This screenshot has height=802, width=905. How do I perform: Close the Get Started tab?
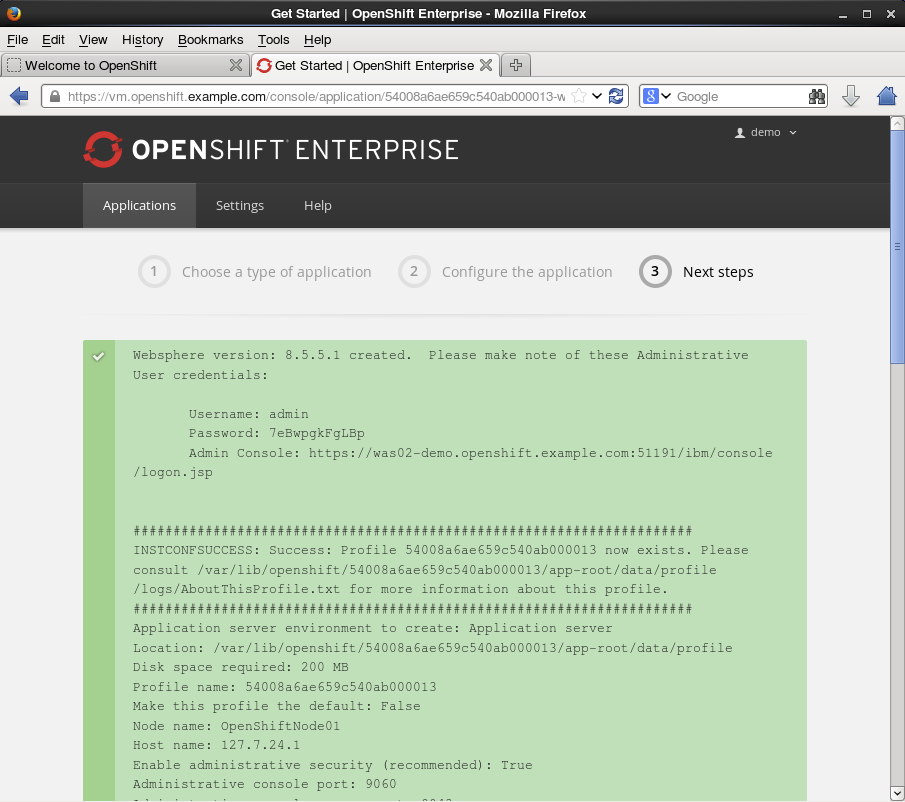(486, 65)
